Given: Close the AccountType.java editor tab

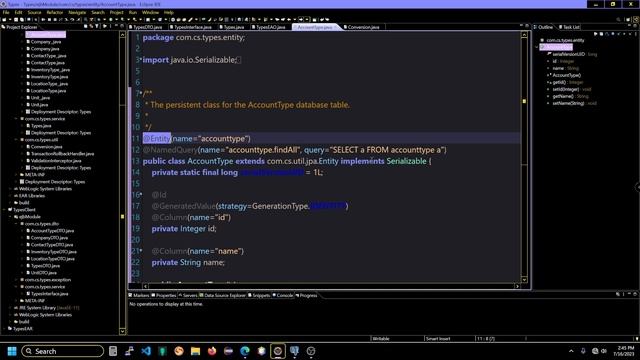Looking at the screenshot, I should 336,27.
